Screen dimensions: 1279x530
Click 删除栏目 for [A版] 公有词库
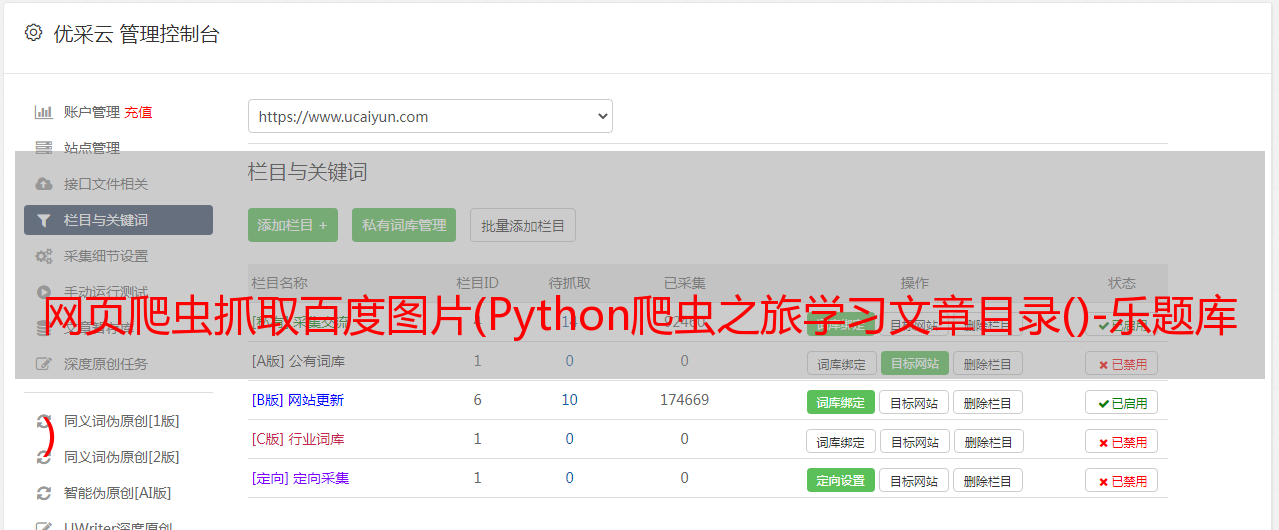click(x=988, y=363)
